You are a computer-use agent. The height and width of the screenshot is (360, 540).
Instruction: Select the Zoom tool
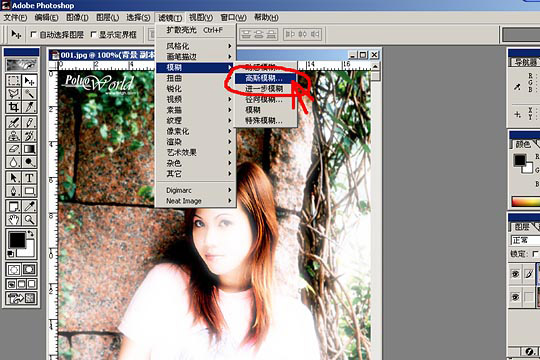click(29, 219)
